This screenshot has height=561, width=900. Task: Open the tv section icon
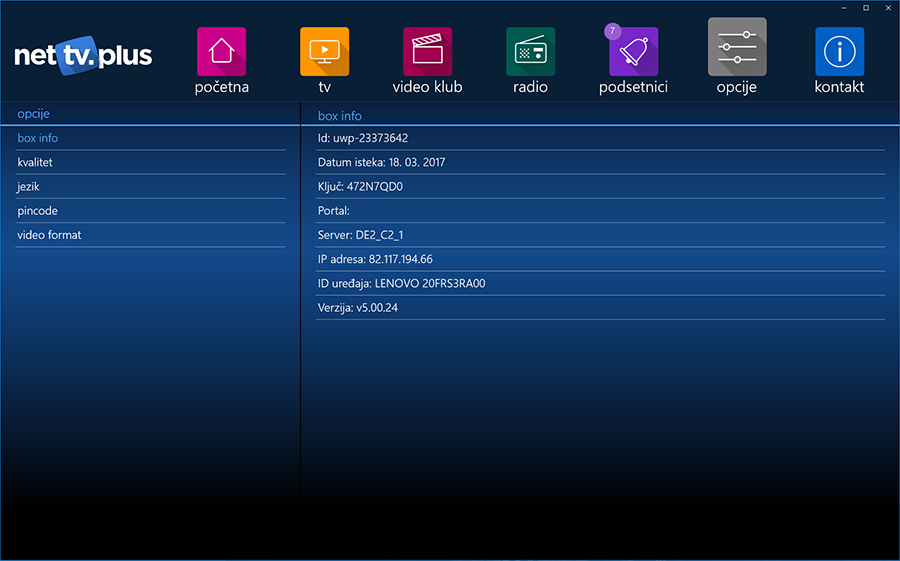point(324,52)
